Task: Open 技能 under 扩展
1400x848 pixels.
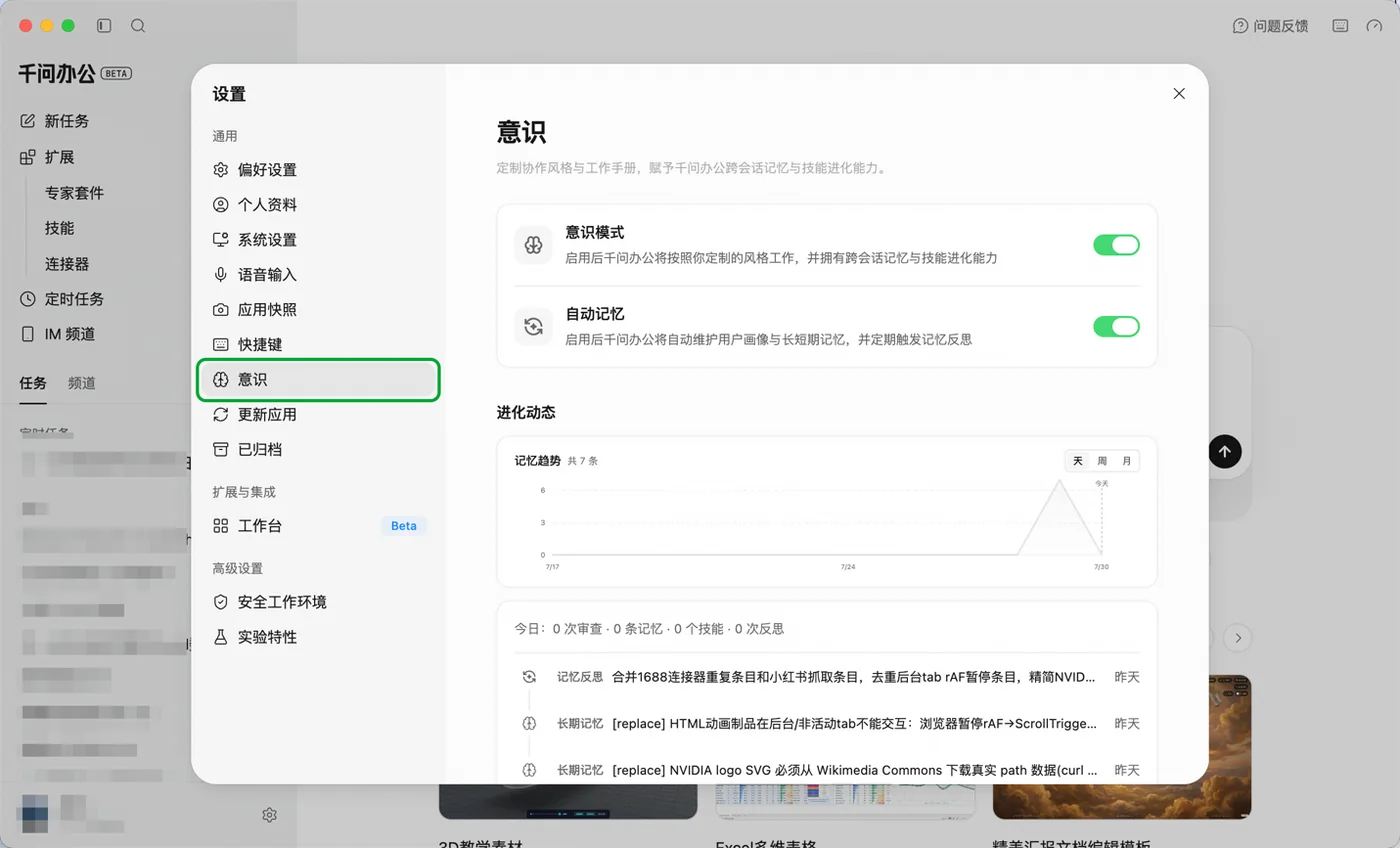Action: tap(59, 228)
